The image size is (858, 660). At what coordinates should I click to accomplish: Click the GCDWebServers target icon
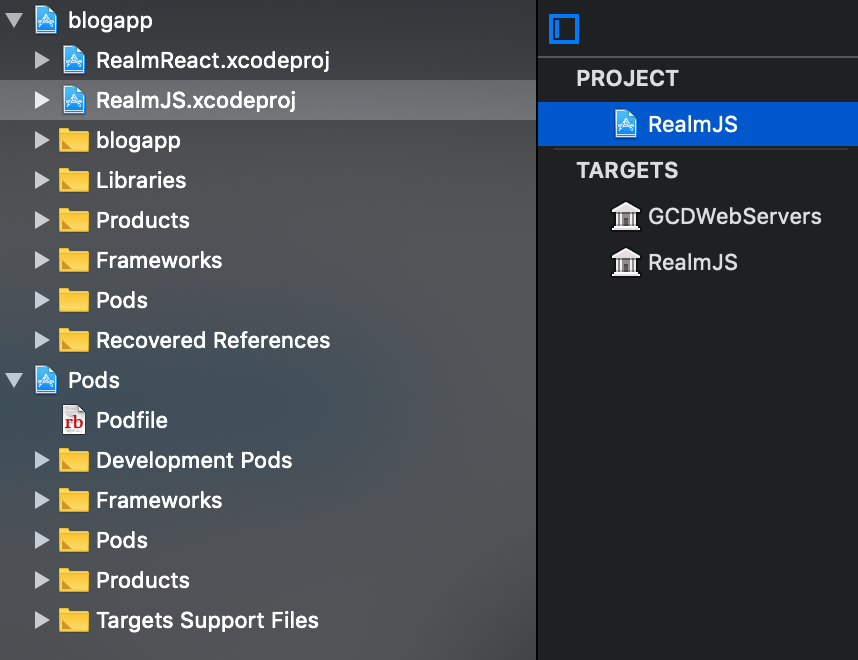click(x=625, y=216)
